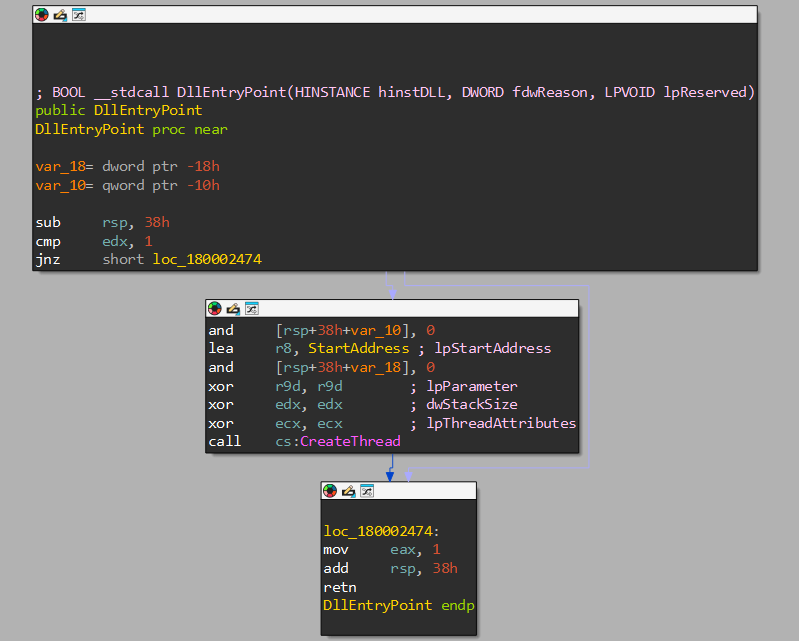Select the 'DllEntryPoint proc near' line
Screen dimensions: 799x641
tap(131, 129)
